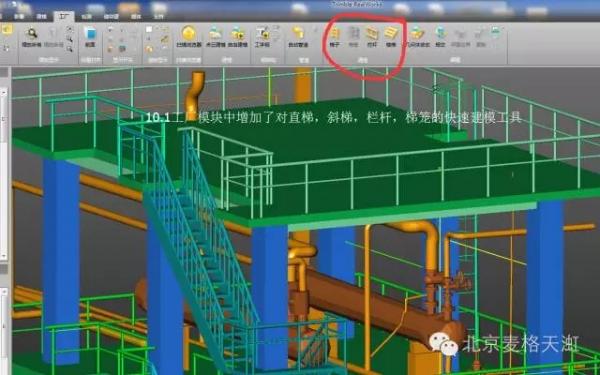This screenshot has height=375, width=600.
Task: Switch to the tab left of 工厂
Action: click(x=41, y=17)
